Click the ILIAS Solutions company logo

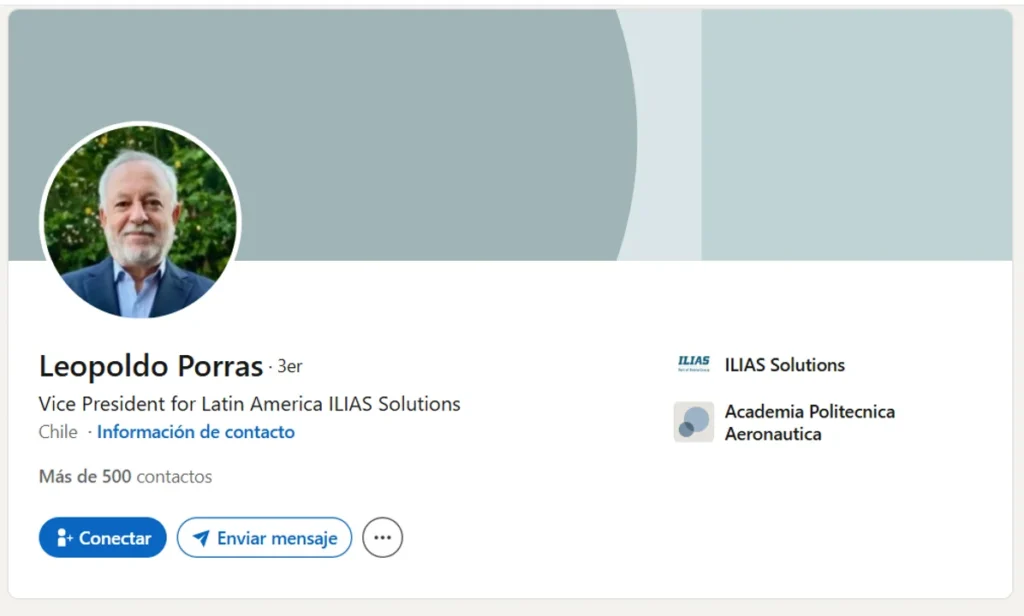693,365
